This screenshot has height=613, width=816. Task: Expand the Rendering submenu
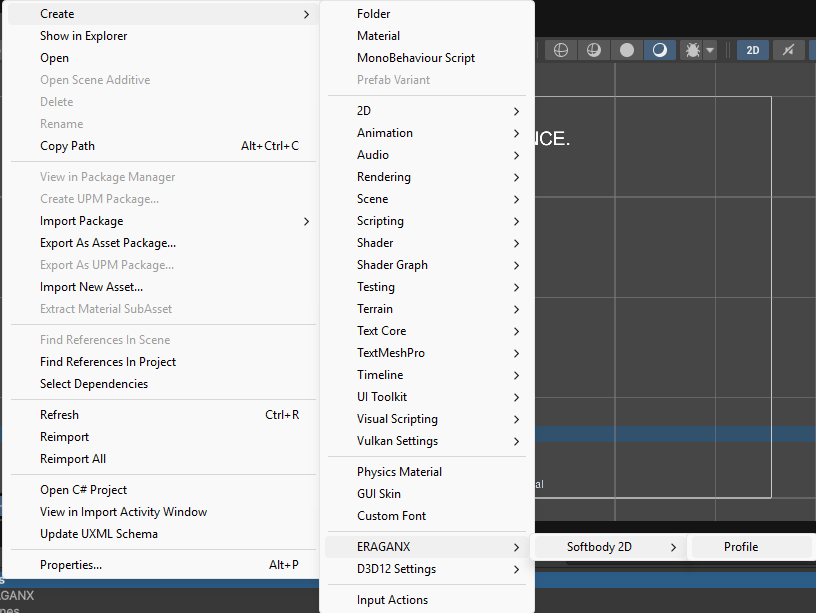point(427,177)
